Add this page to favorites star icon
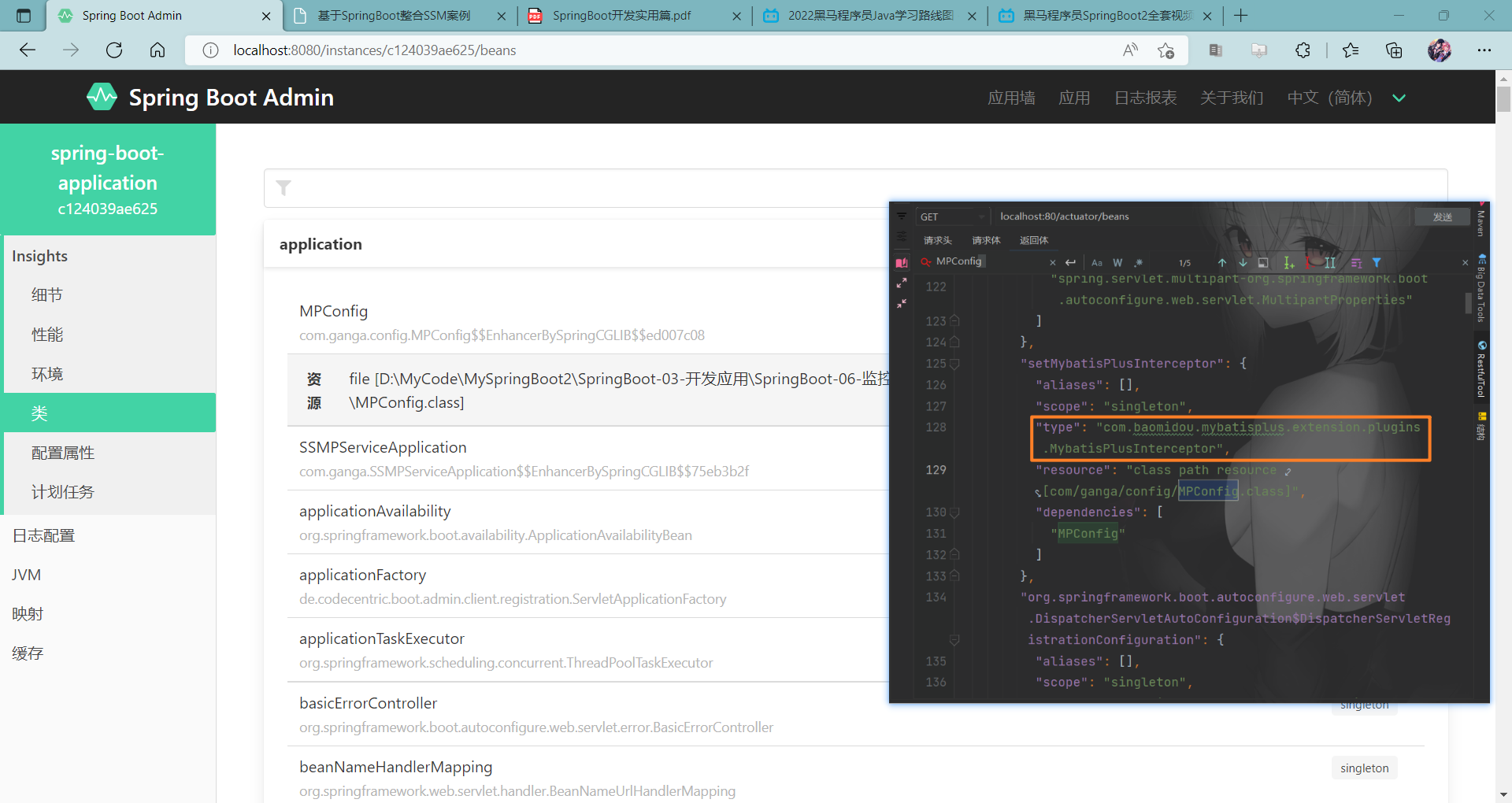This screenshot has width=1512, height=803. pos(1166,50)
